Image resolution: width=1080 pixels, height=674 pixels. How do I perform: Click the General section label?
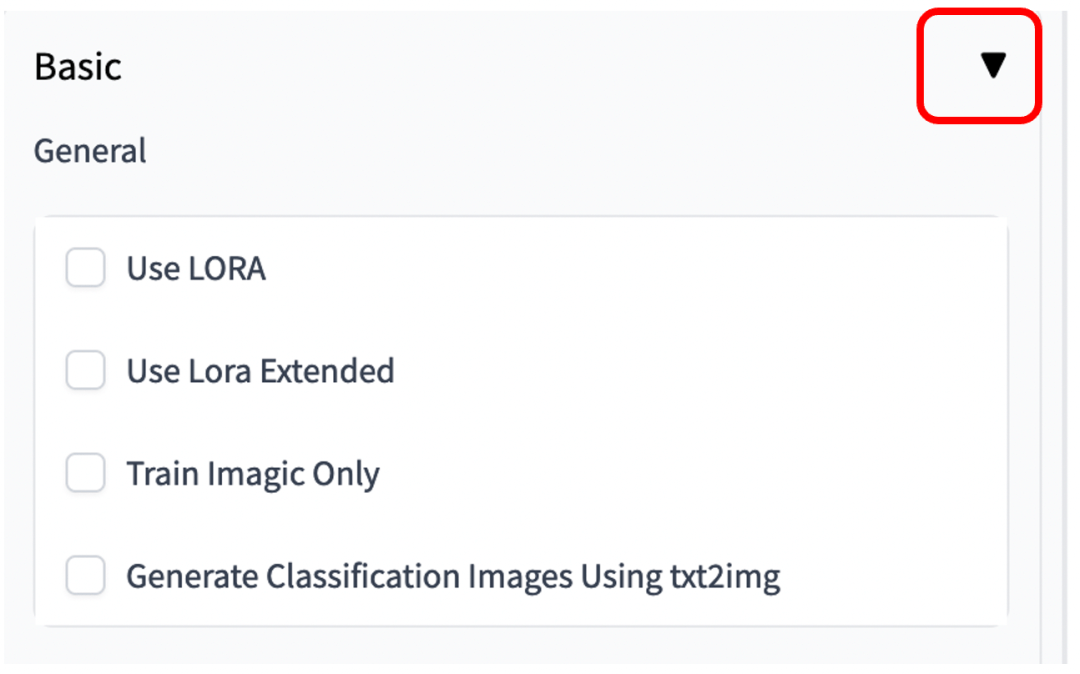coord(90,152)
